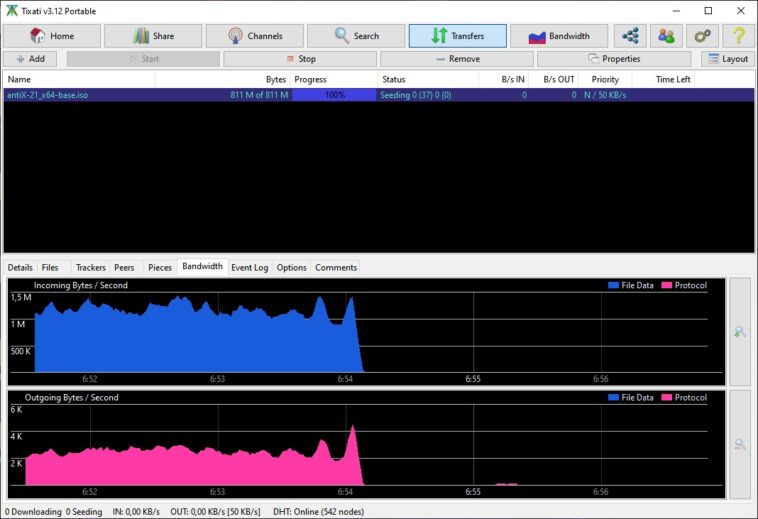Sort transfers by Status column

click(428, 79)
